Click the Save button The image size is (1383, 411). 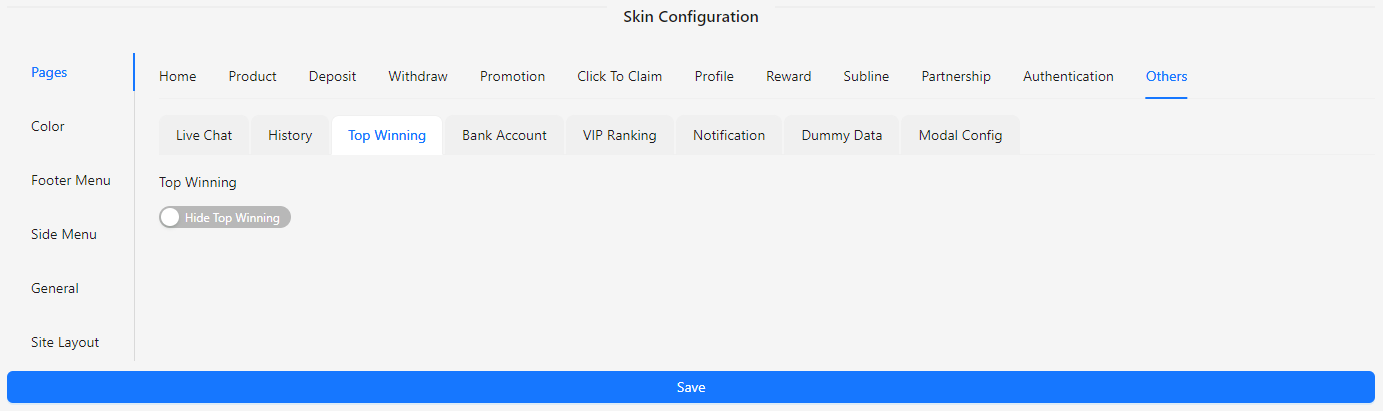pos(691,387)
